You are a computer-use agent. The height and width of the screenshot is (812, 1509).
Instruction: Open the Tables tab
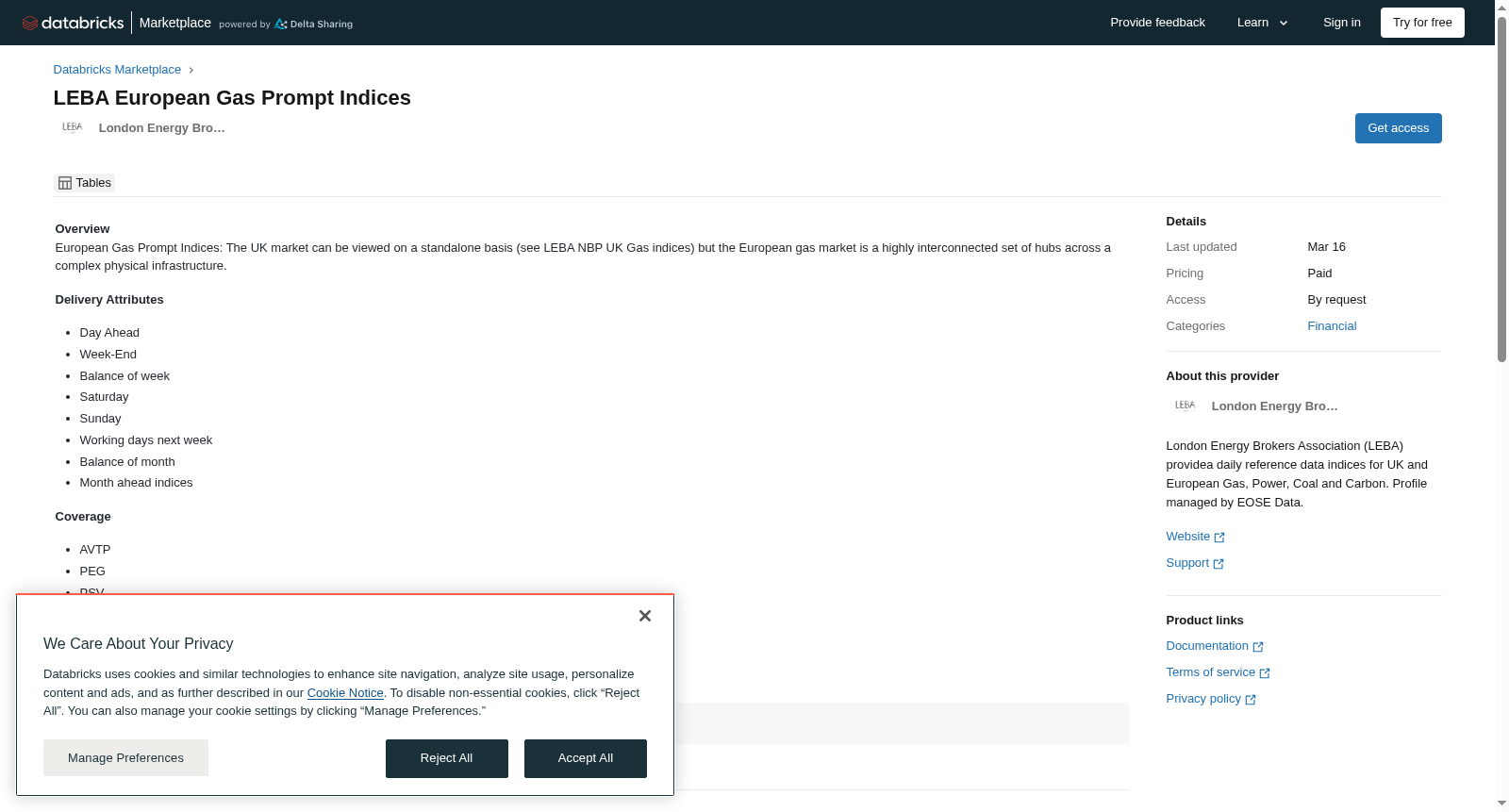85,183
